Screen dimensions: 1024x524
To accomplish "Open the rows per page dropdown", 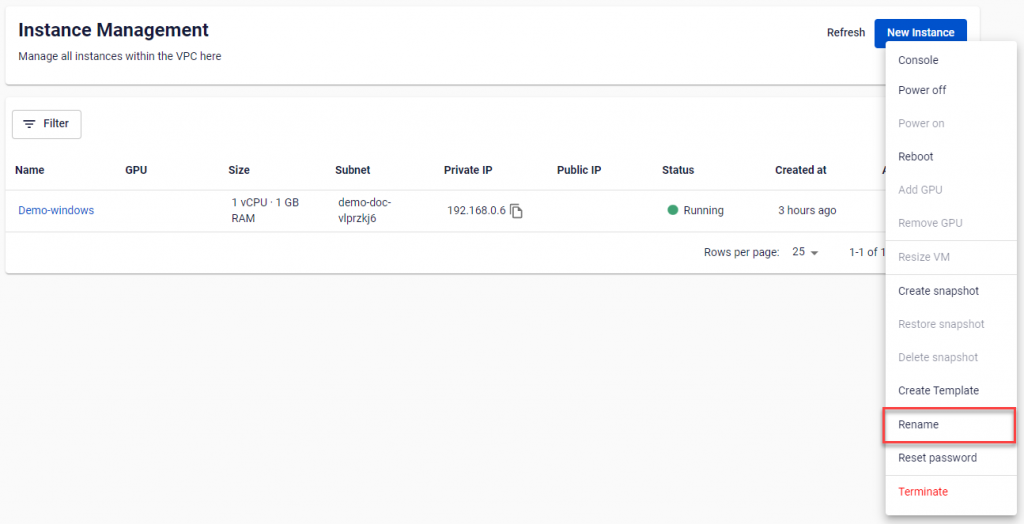I will point(805,252).
